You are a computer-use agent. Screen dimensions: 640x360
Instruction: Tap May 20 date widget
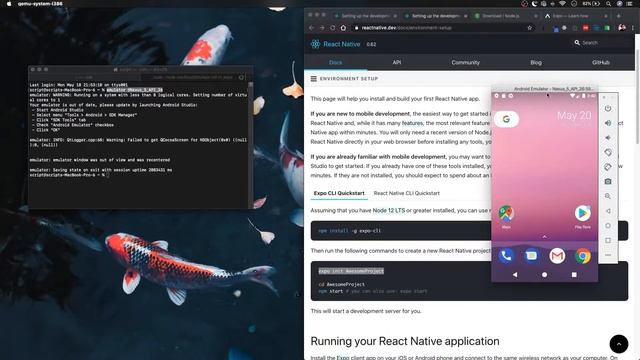[574, 116]
